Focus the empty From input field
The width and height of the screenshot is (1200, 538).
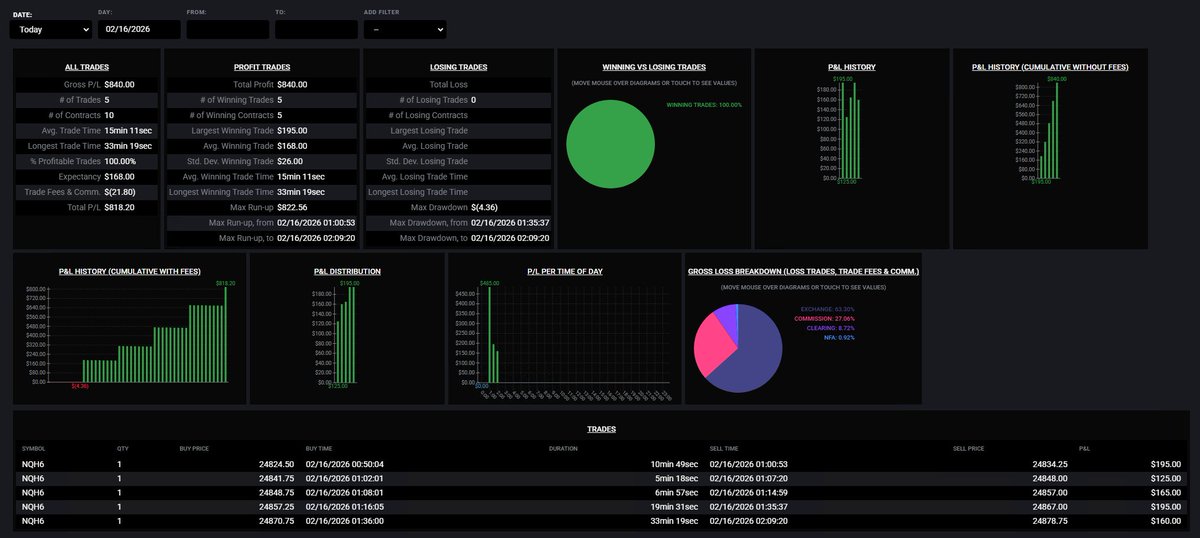[x=227, y=30]
